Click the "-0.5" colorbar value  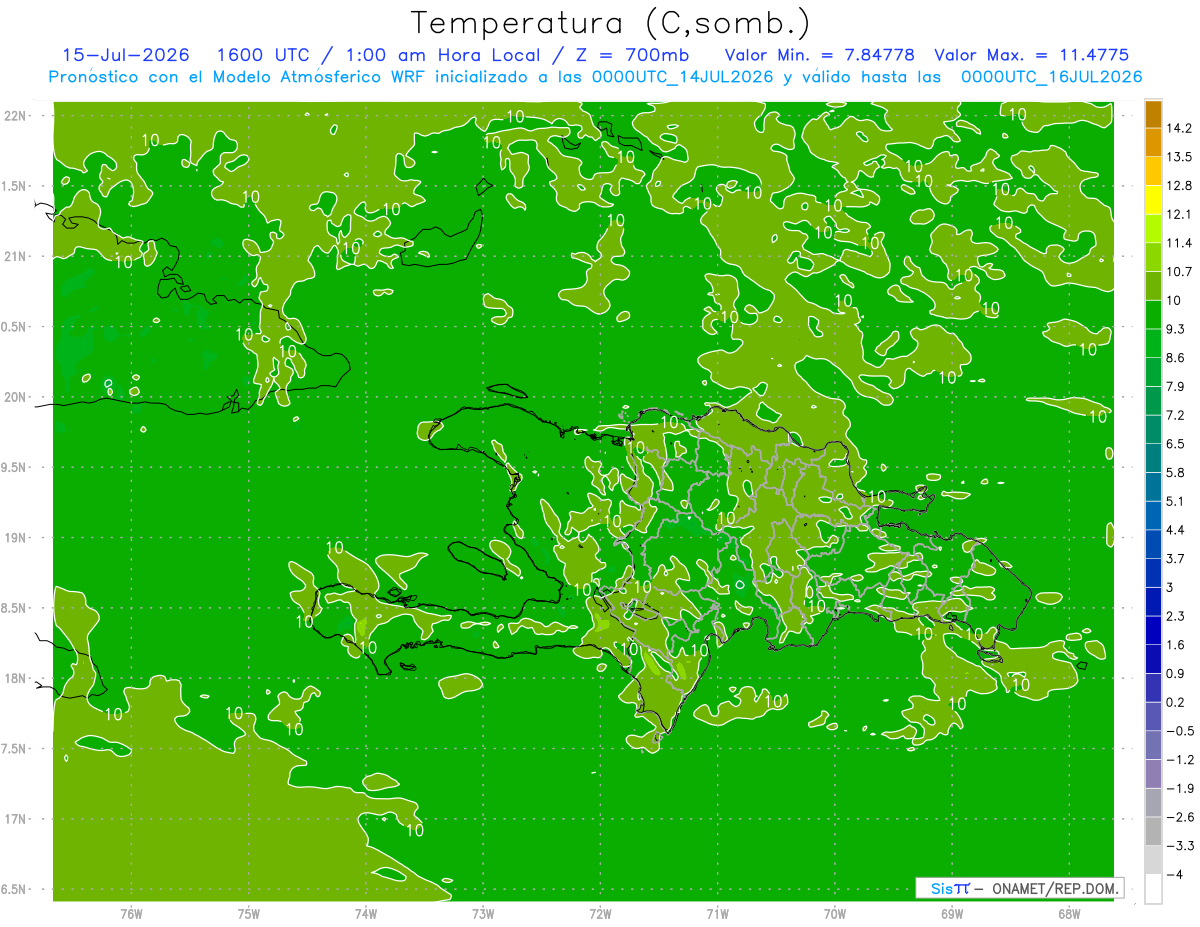[1179, 730]
